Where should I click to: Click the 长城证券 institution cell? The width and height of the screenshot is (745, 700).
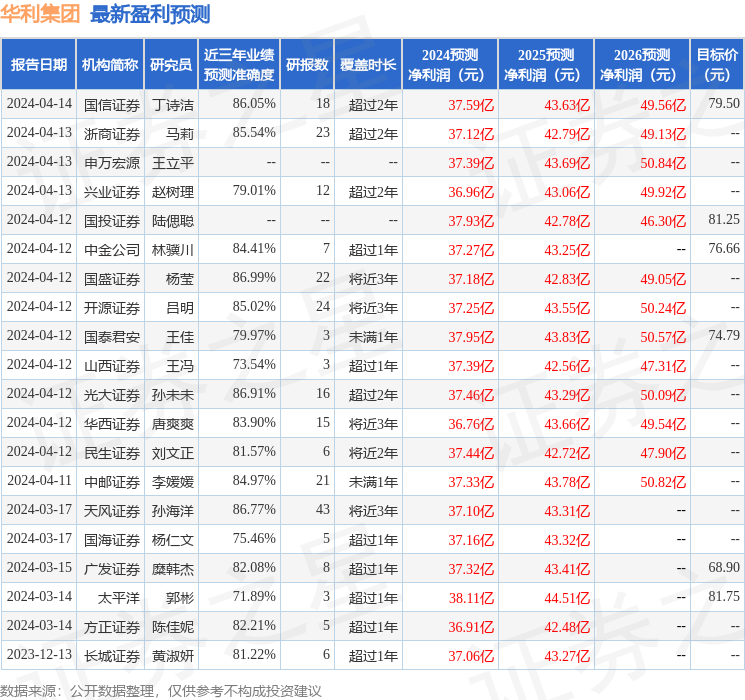coord(112,655)
